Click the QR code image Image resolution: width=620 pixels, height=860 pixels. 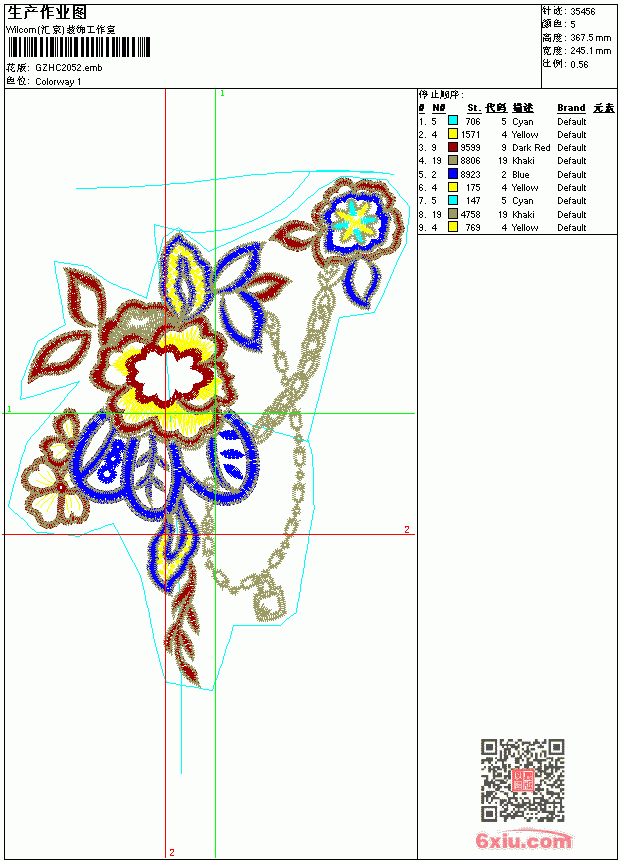click(x=523, y=780)
